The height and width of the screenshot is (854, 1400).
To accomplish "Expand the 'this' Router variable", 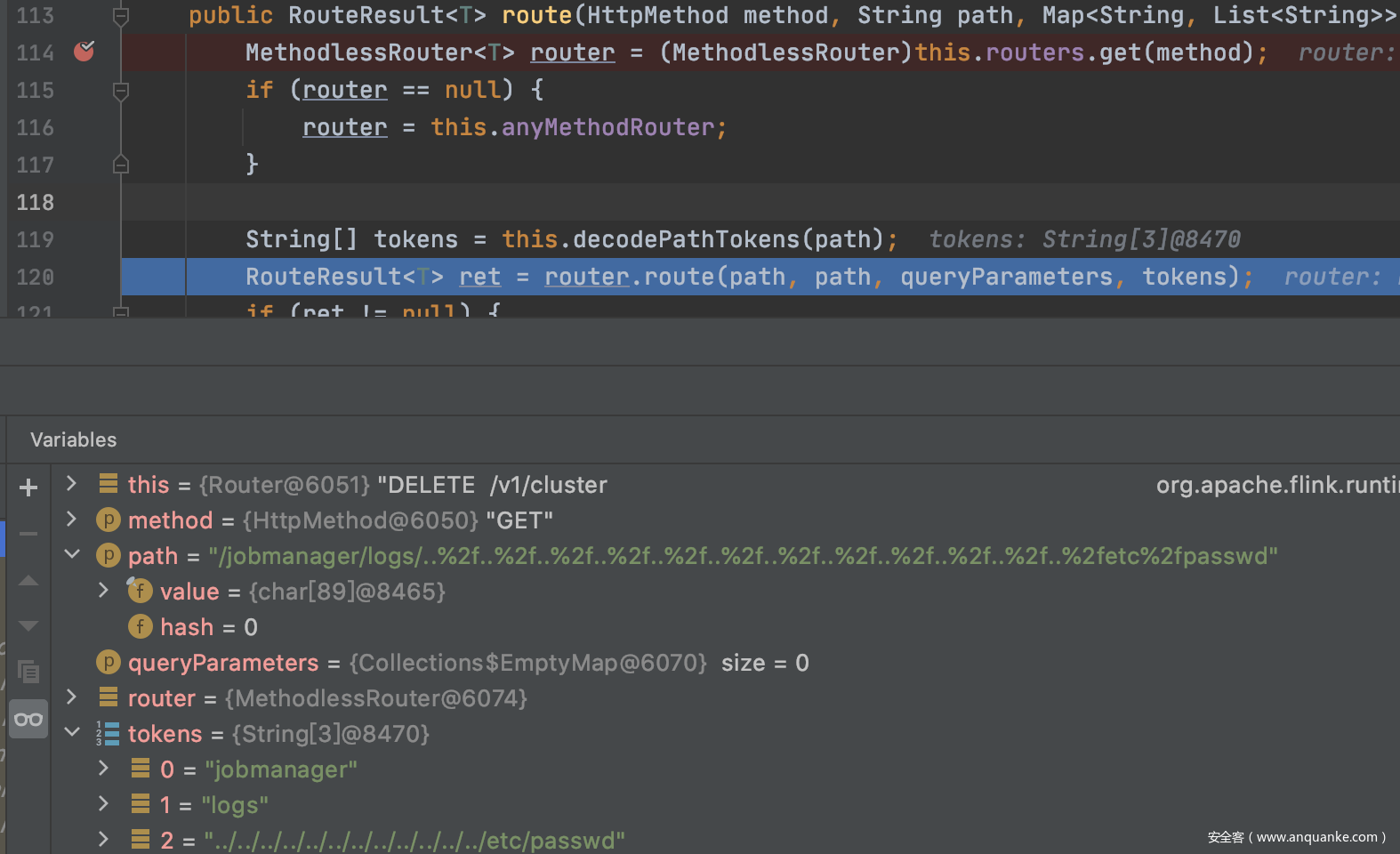I will click(x=72, y=484).
